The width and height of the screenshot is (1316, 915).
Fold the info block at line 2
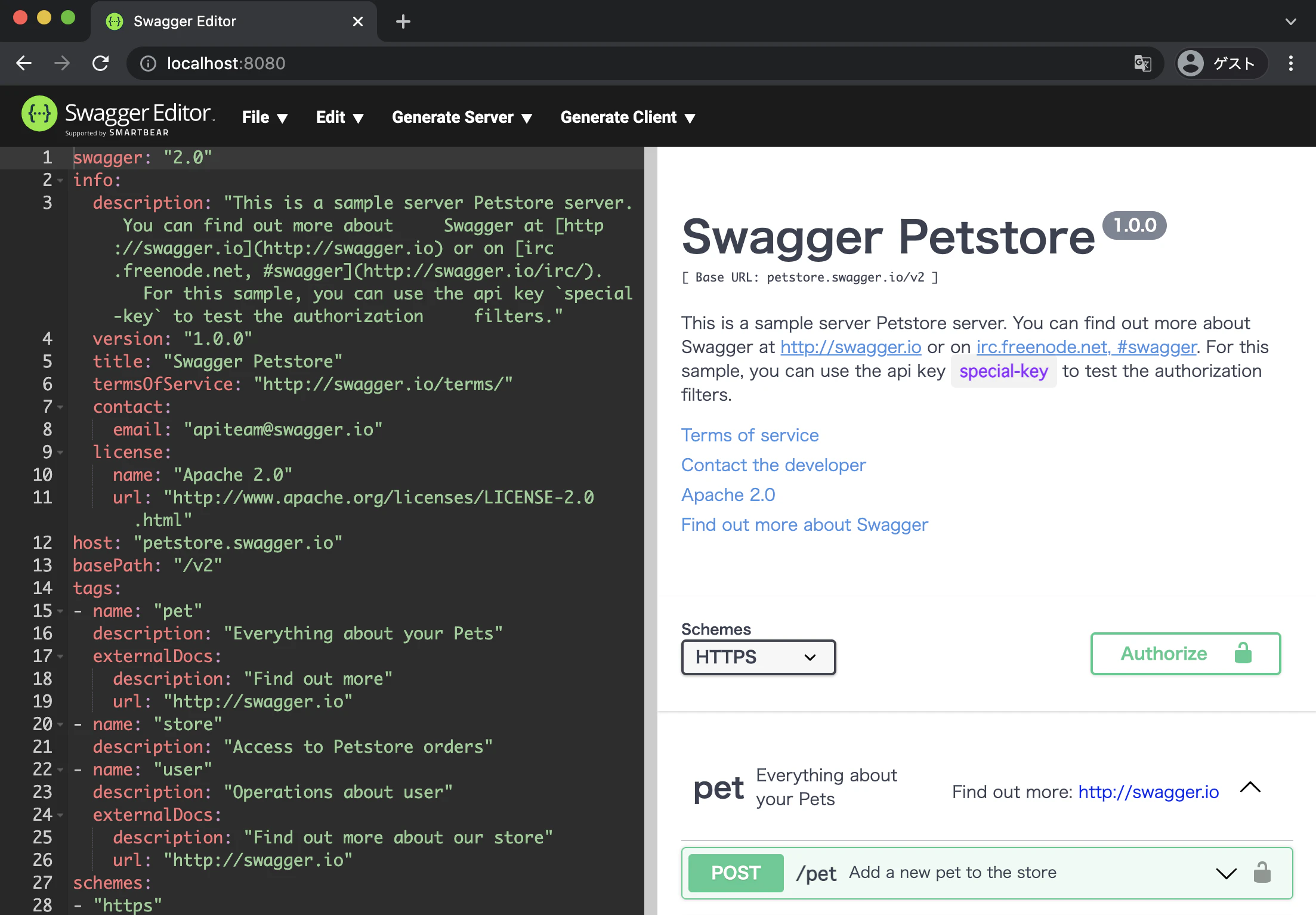[x=60, y=180]
